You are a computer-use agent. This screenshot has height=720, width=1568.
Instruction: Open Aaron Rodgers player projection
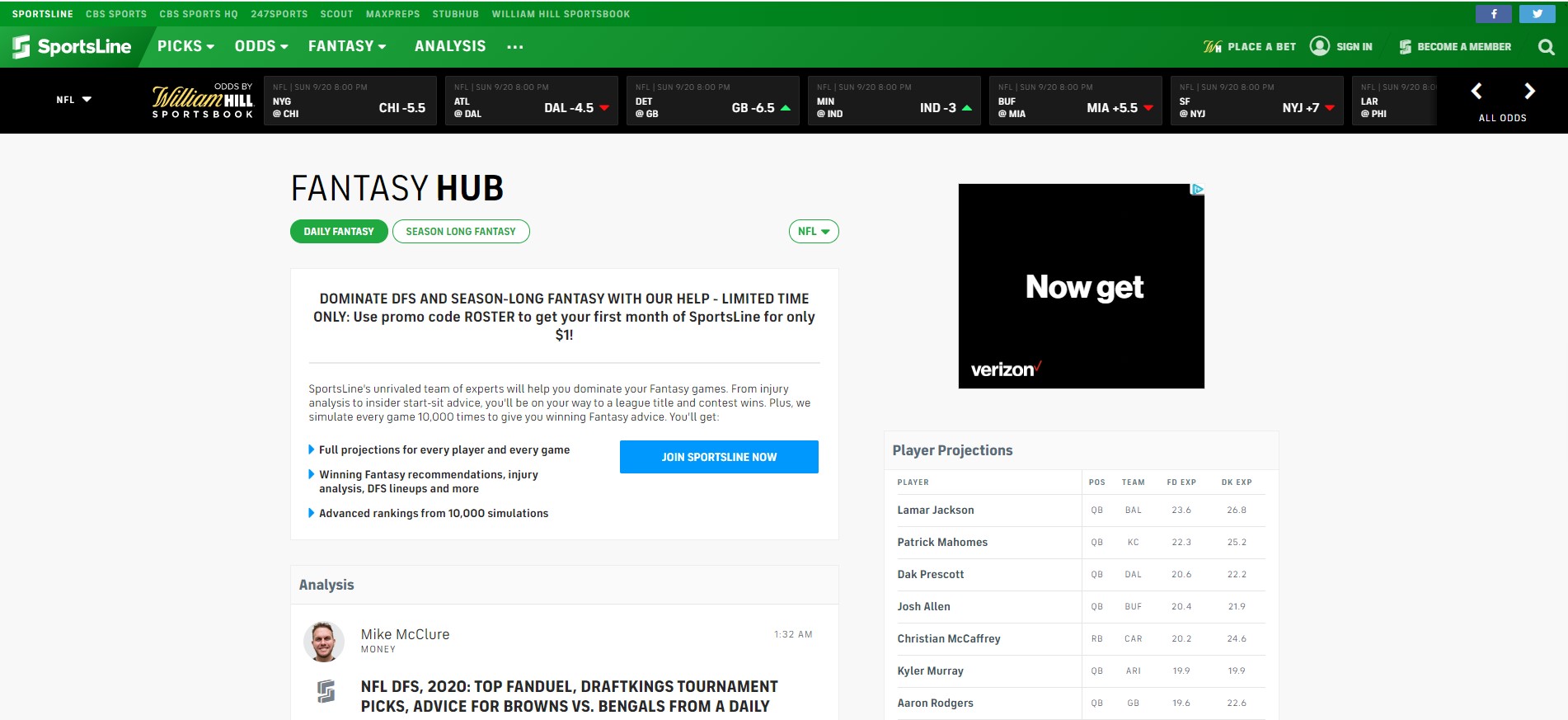coord(935,704)
